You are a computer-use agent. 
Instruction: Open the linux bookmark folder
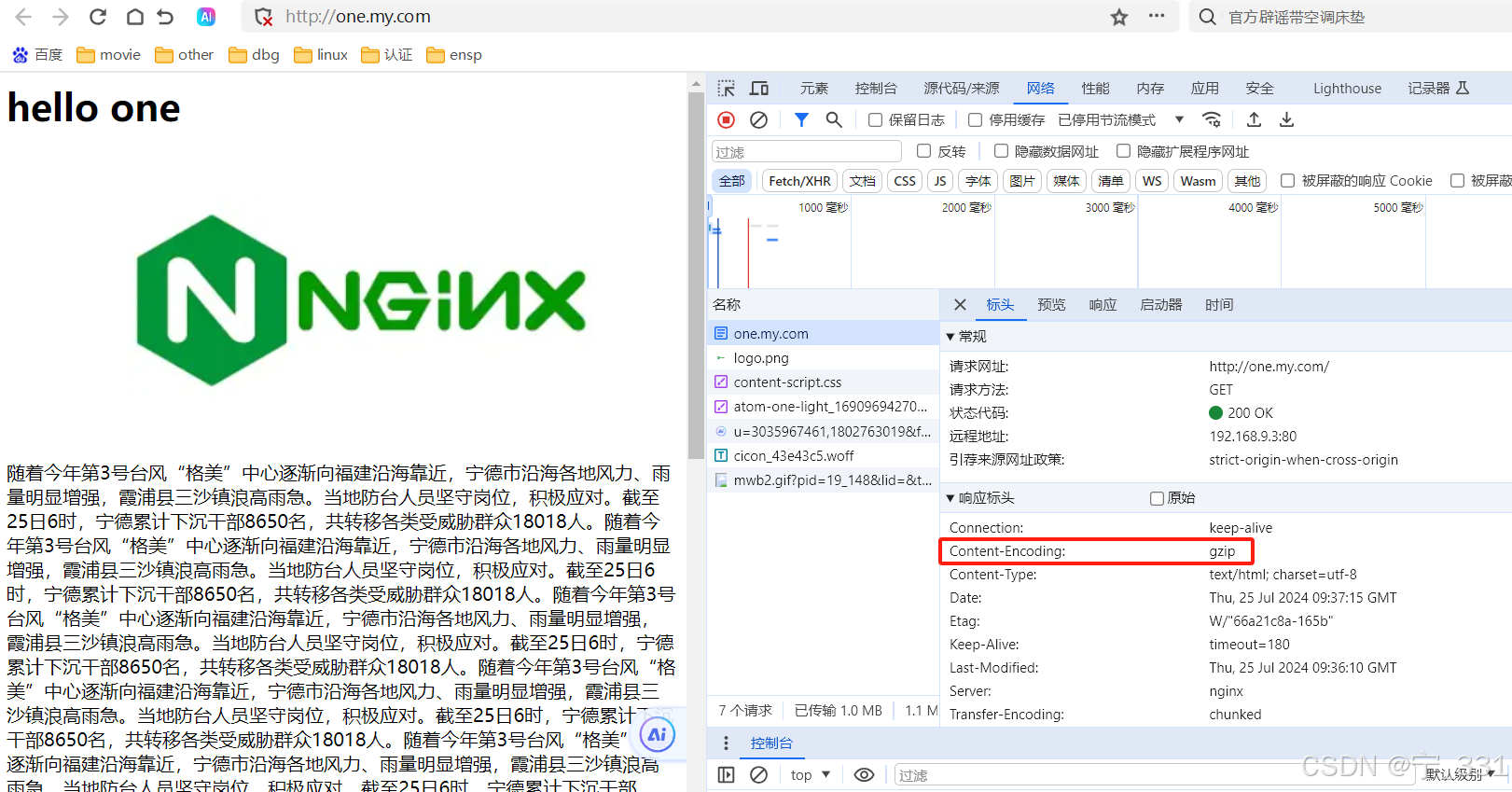click(321, 55)
